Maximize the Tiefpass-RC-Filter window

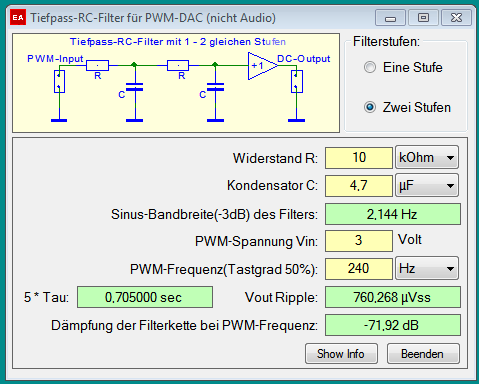423,18
